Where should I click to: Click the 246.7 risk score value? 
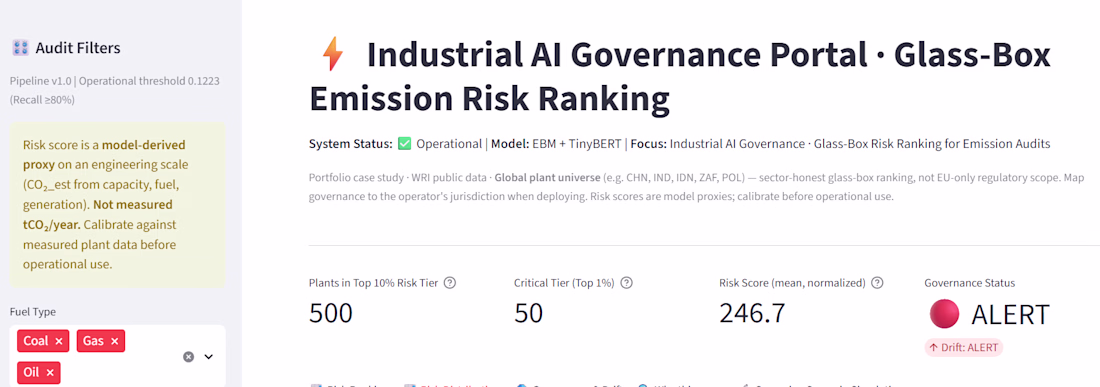752,313
